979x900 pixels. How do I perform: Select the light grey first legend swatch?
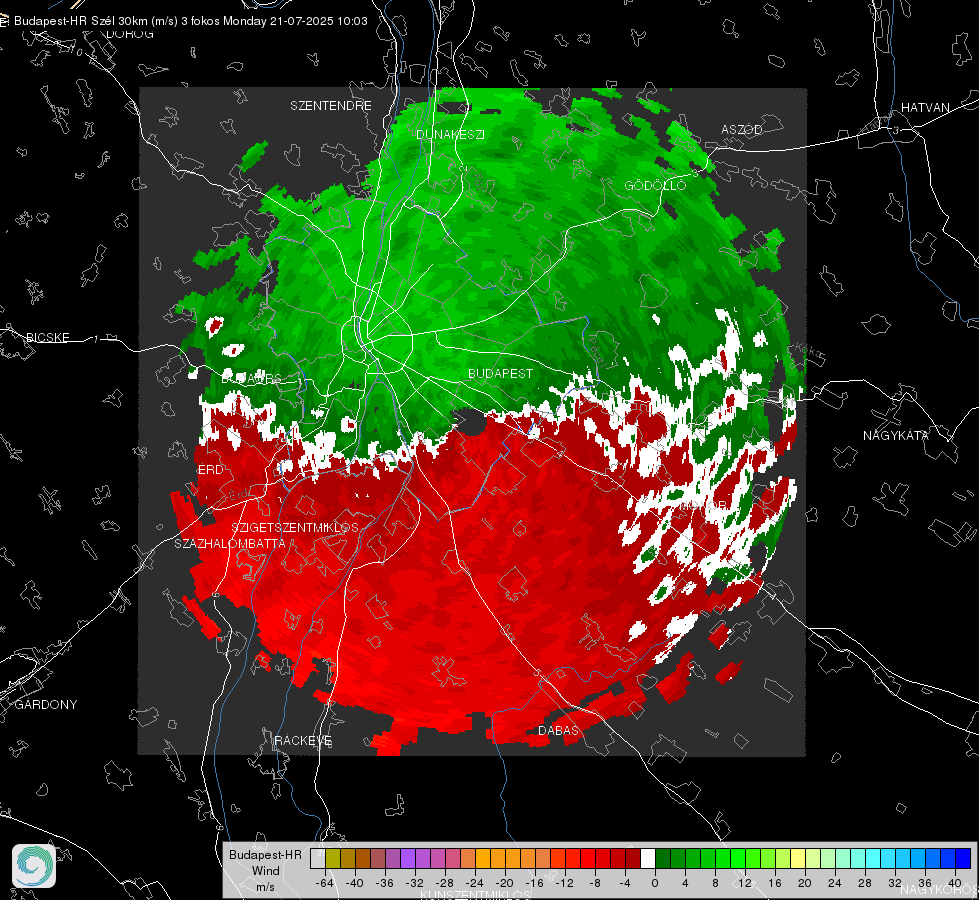[x=318, y=858]
